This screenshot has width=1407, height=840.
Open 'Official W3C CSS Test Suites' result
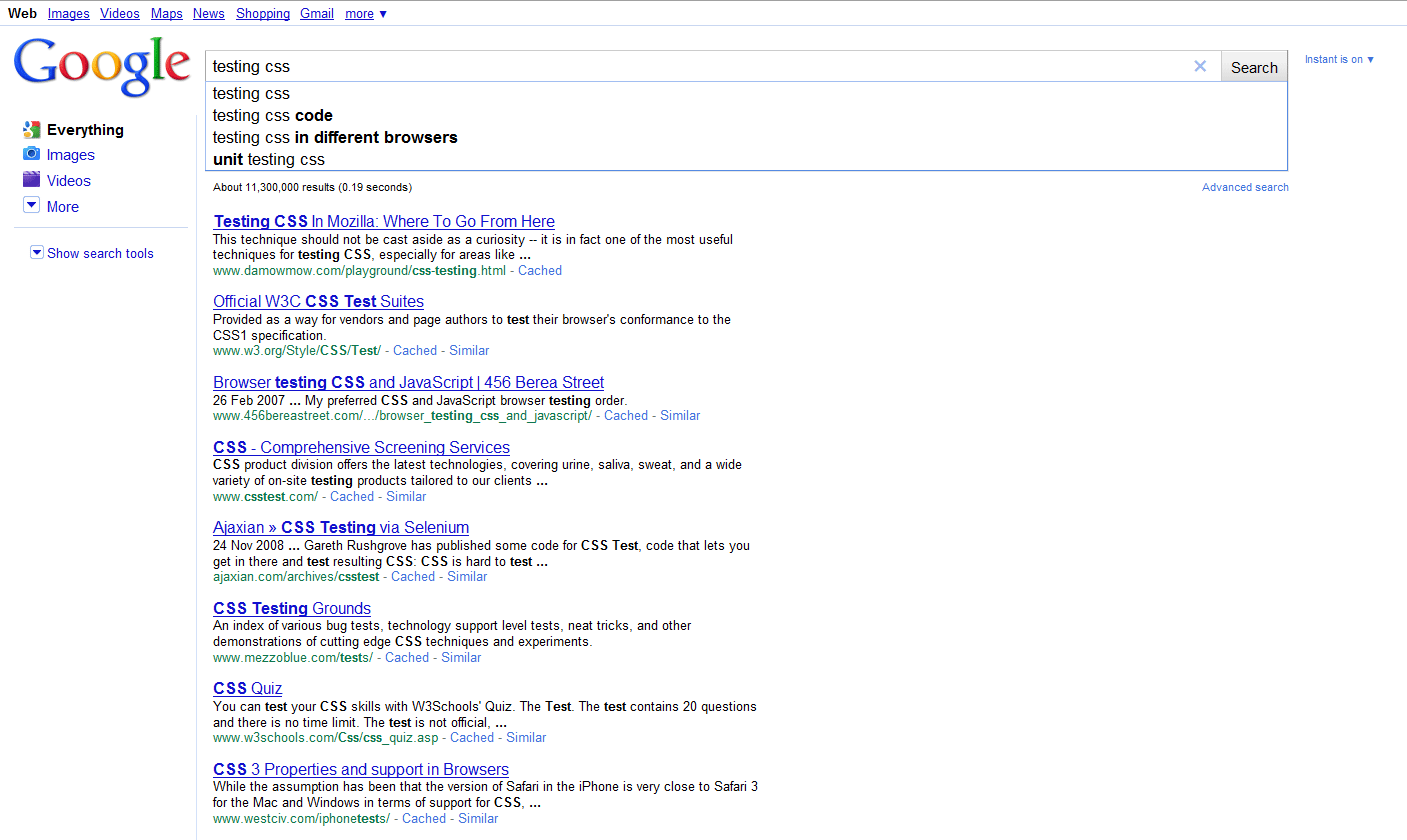click(x=318, y=301)
